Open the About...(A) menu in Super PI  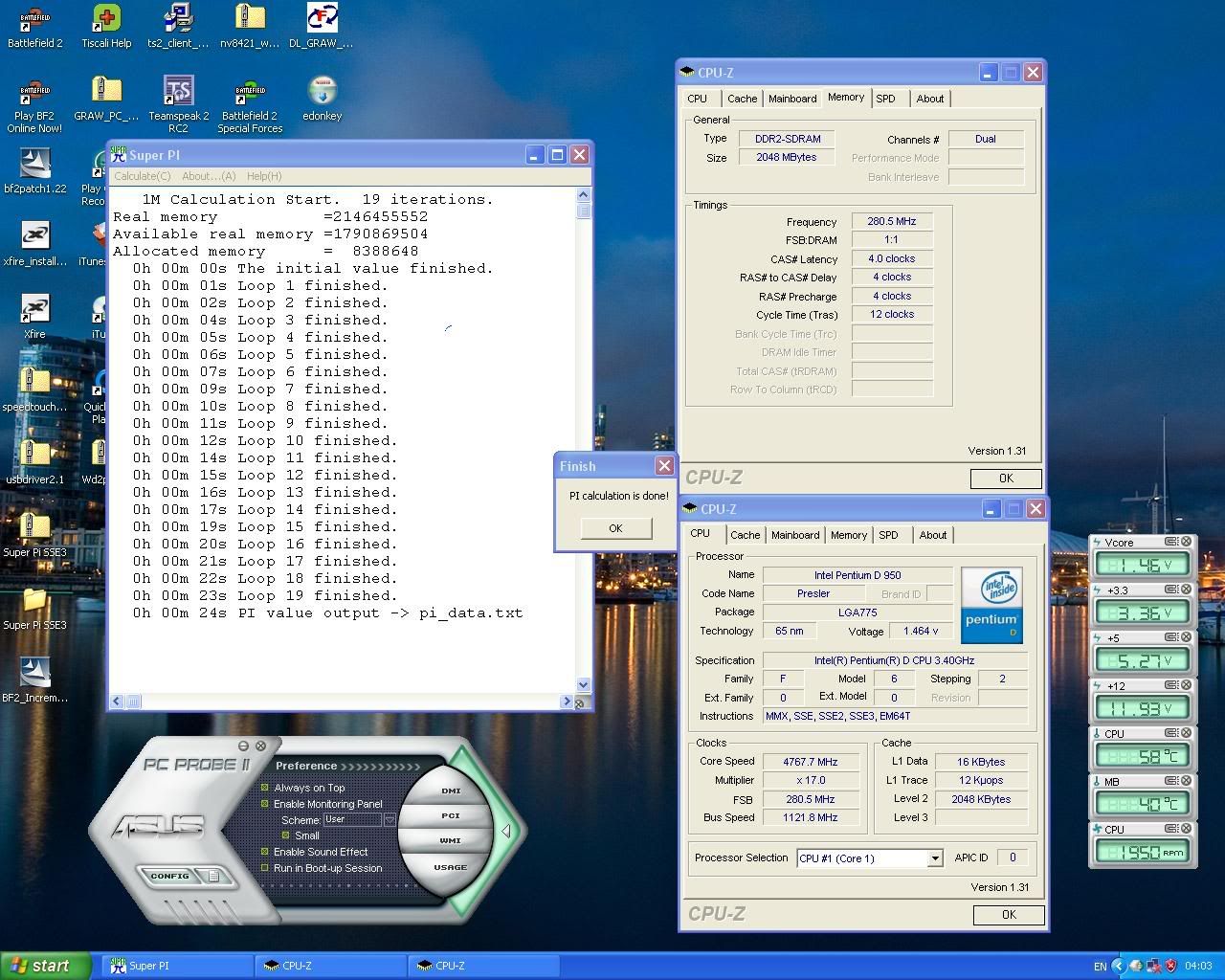point(209,176)
